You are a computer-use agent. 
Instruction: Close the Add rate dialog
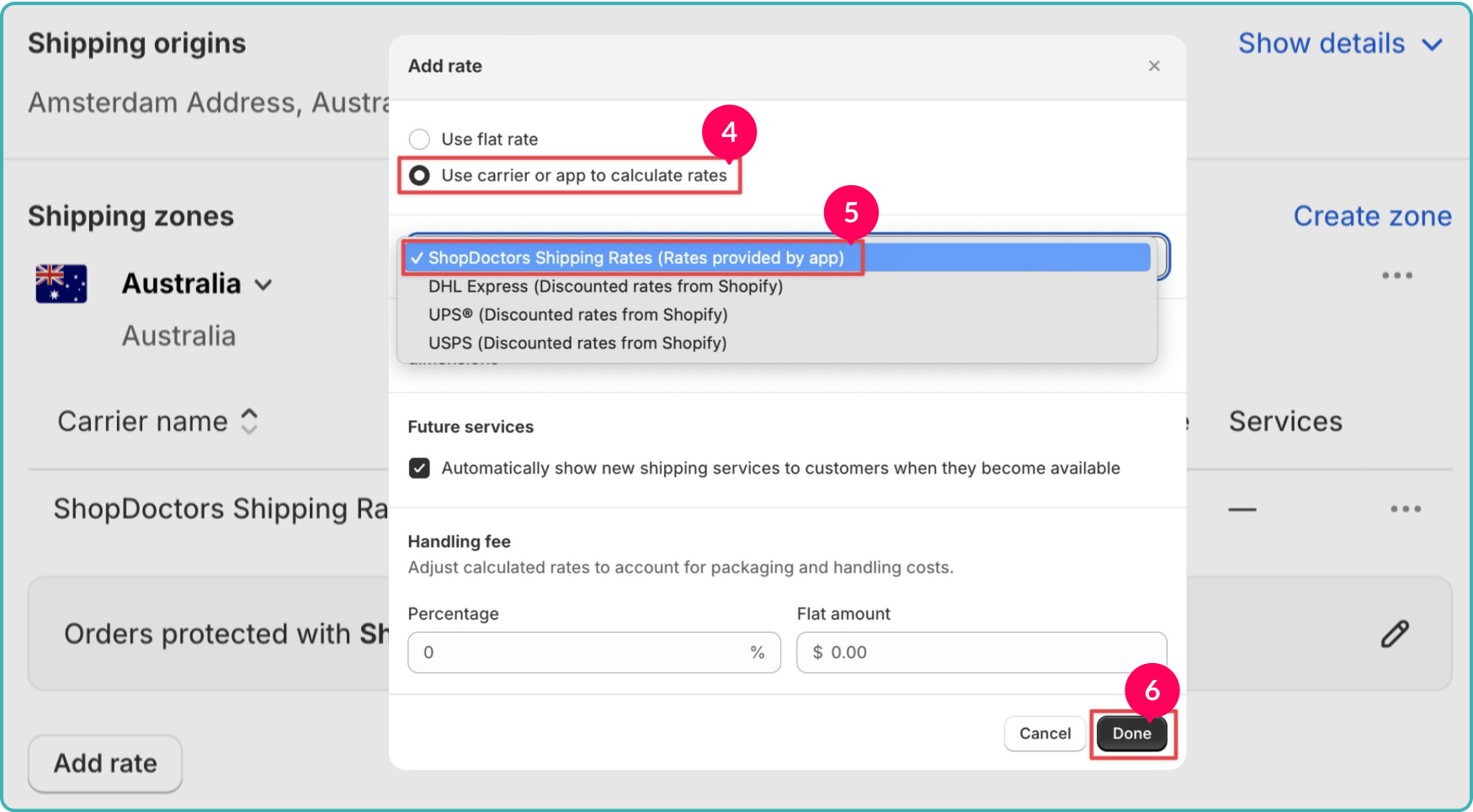click(x=1154, y=66)
